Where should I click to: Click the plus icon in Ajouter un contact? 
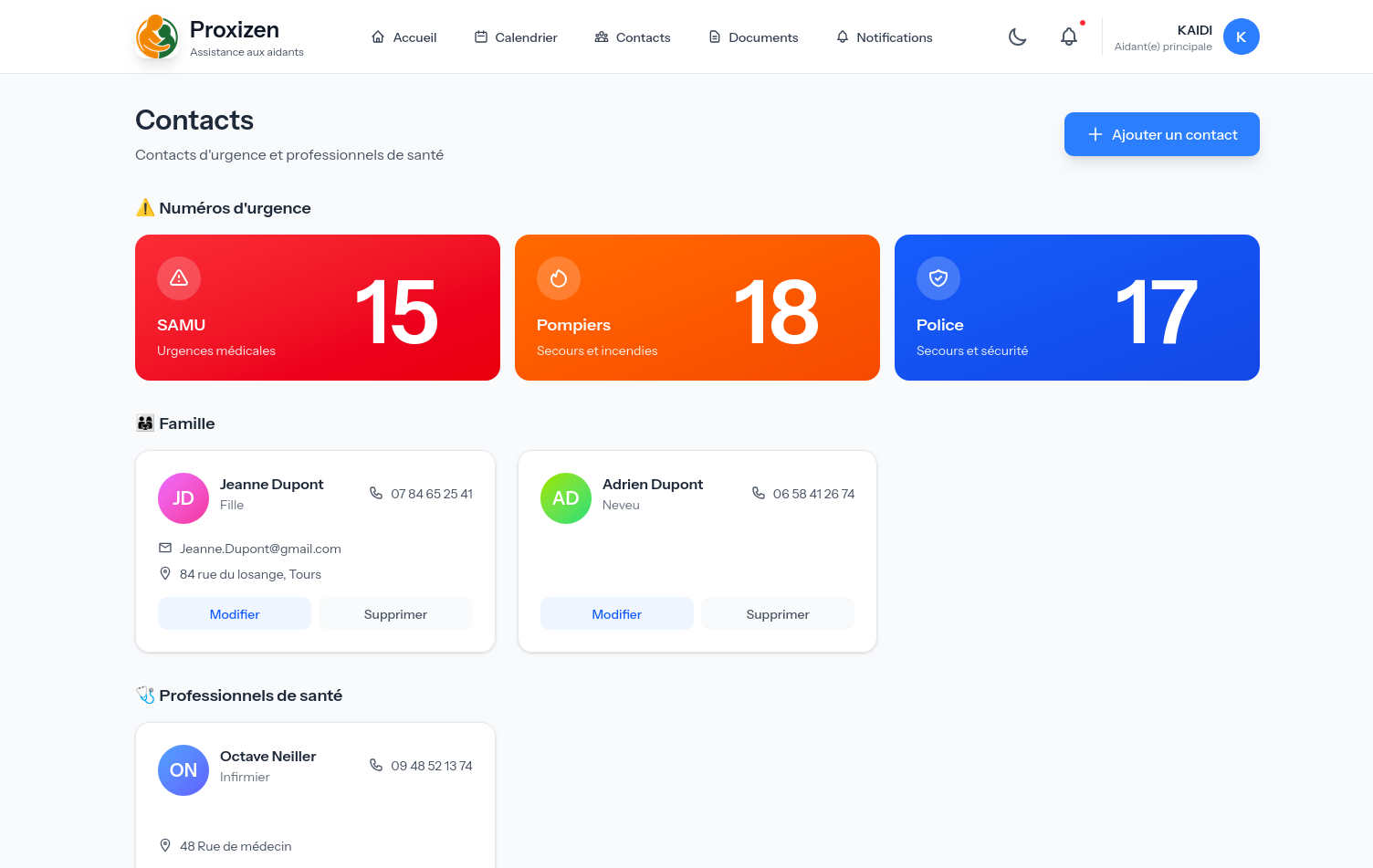[1095, 134]
